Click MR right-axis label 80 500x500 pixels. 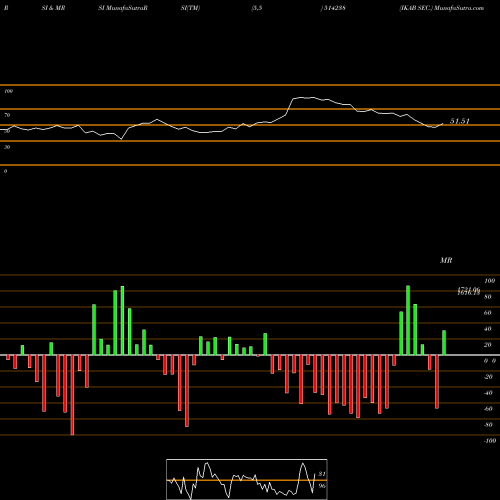click(x=488, y=297)
